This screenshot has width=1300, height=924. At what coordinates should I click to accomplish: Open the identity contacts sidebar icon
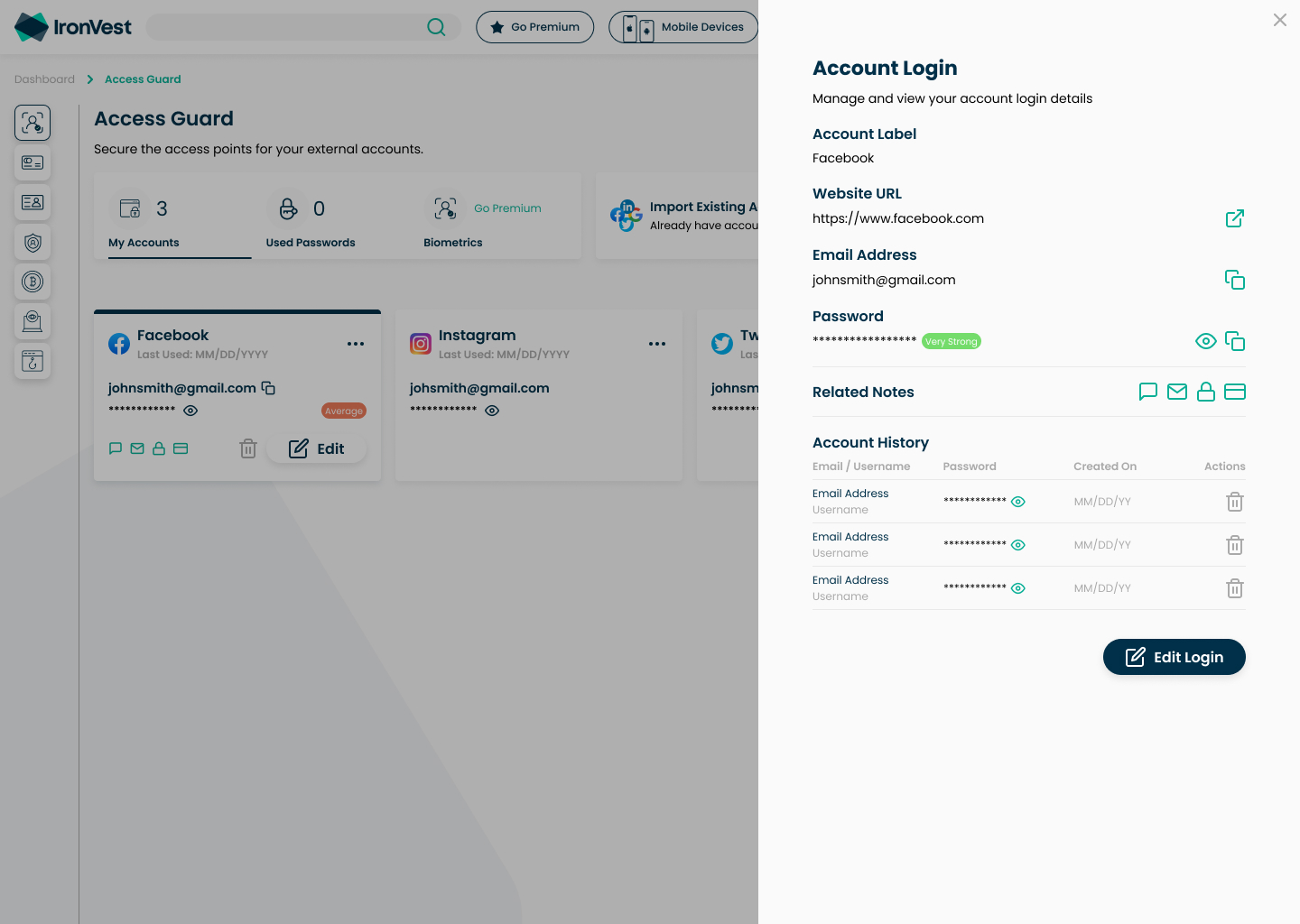[32, 202]
